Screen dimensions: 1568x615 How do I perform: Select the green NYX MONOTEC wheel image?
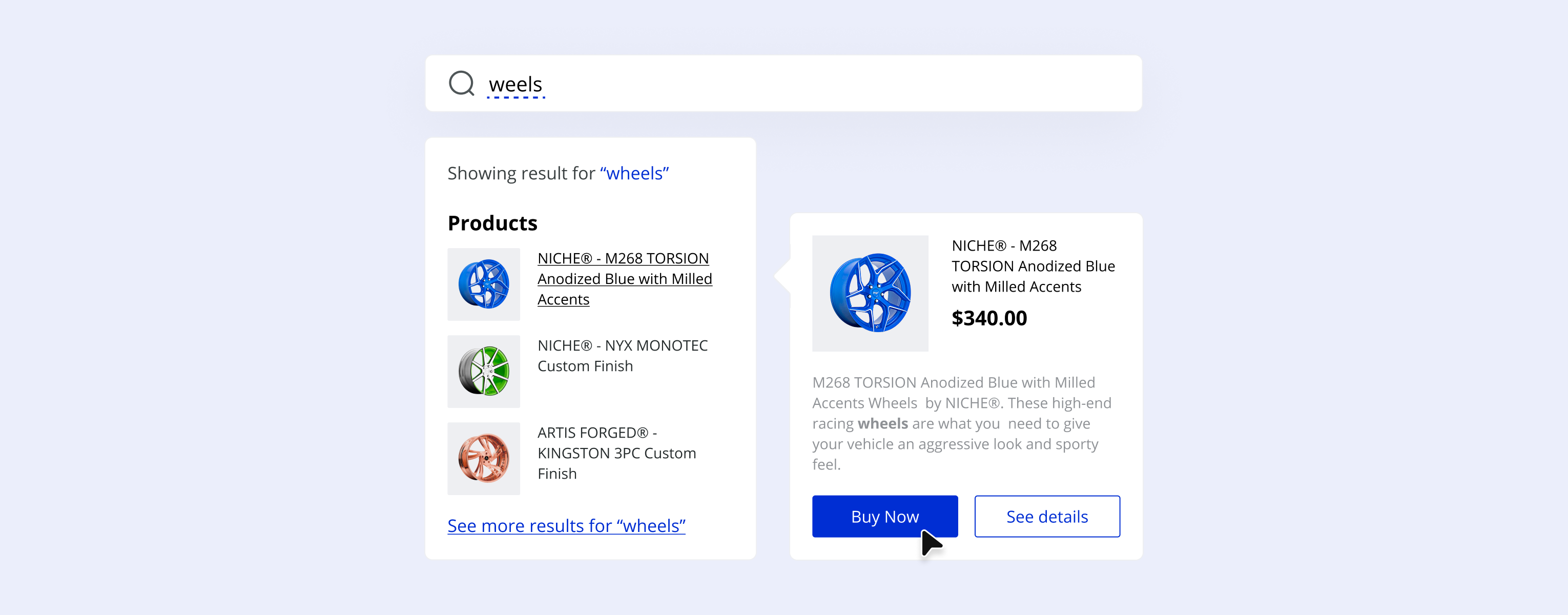pos(483,372)
